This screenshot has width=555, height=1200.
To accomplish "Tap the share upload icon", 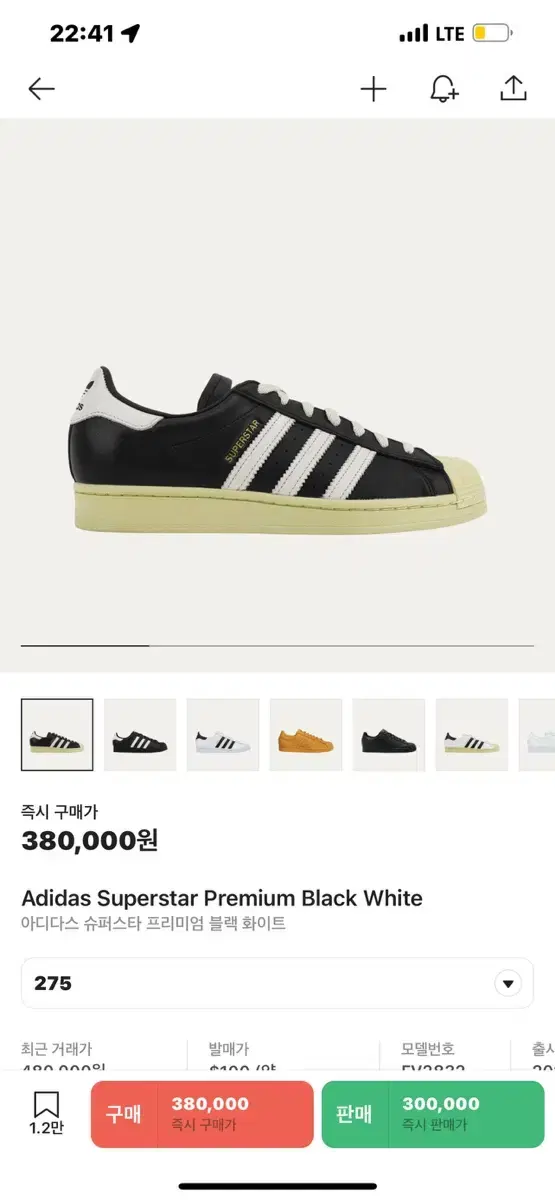I will click(x=513, y=88).
